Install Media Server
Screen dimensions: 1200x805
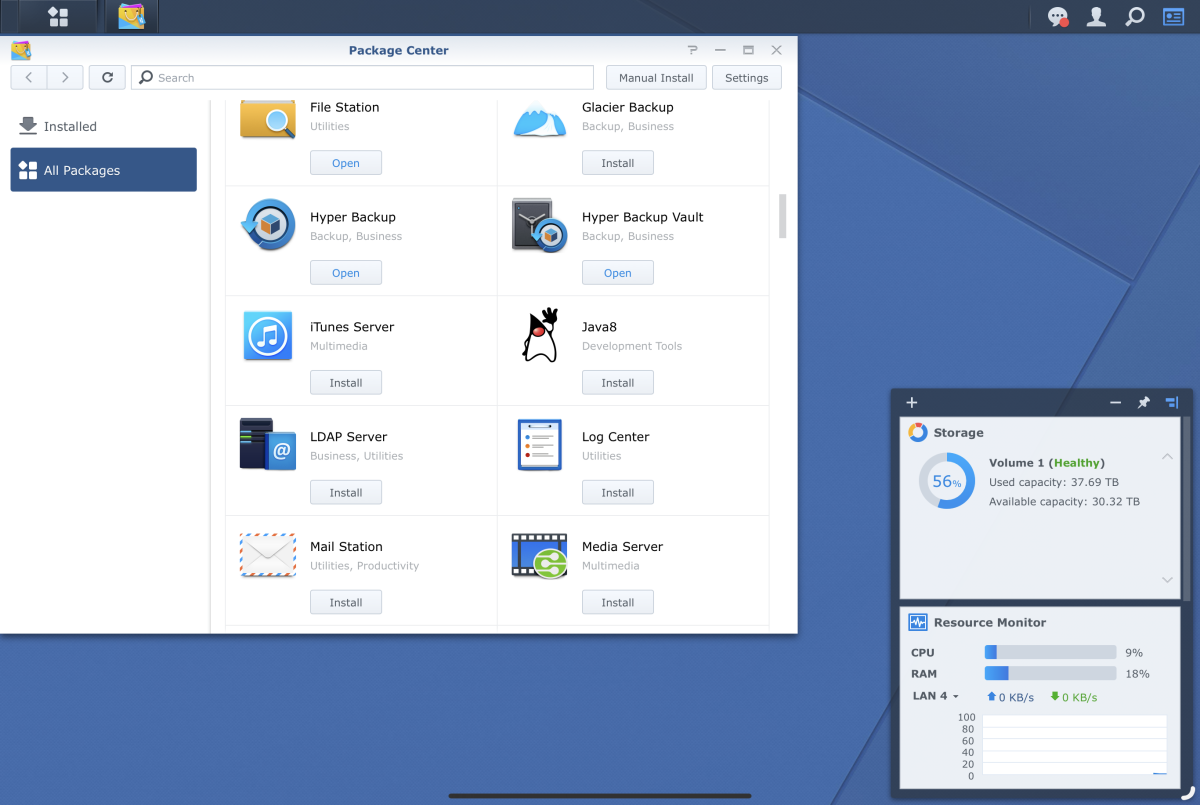coord(618,603)
